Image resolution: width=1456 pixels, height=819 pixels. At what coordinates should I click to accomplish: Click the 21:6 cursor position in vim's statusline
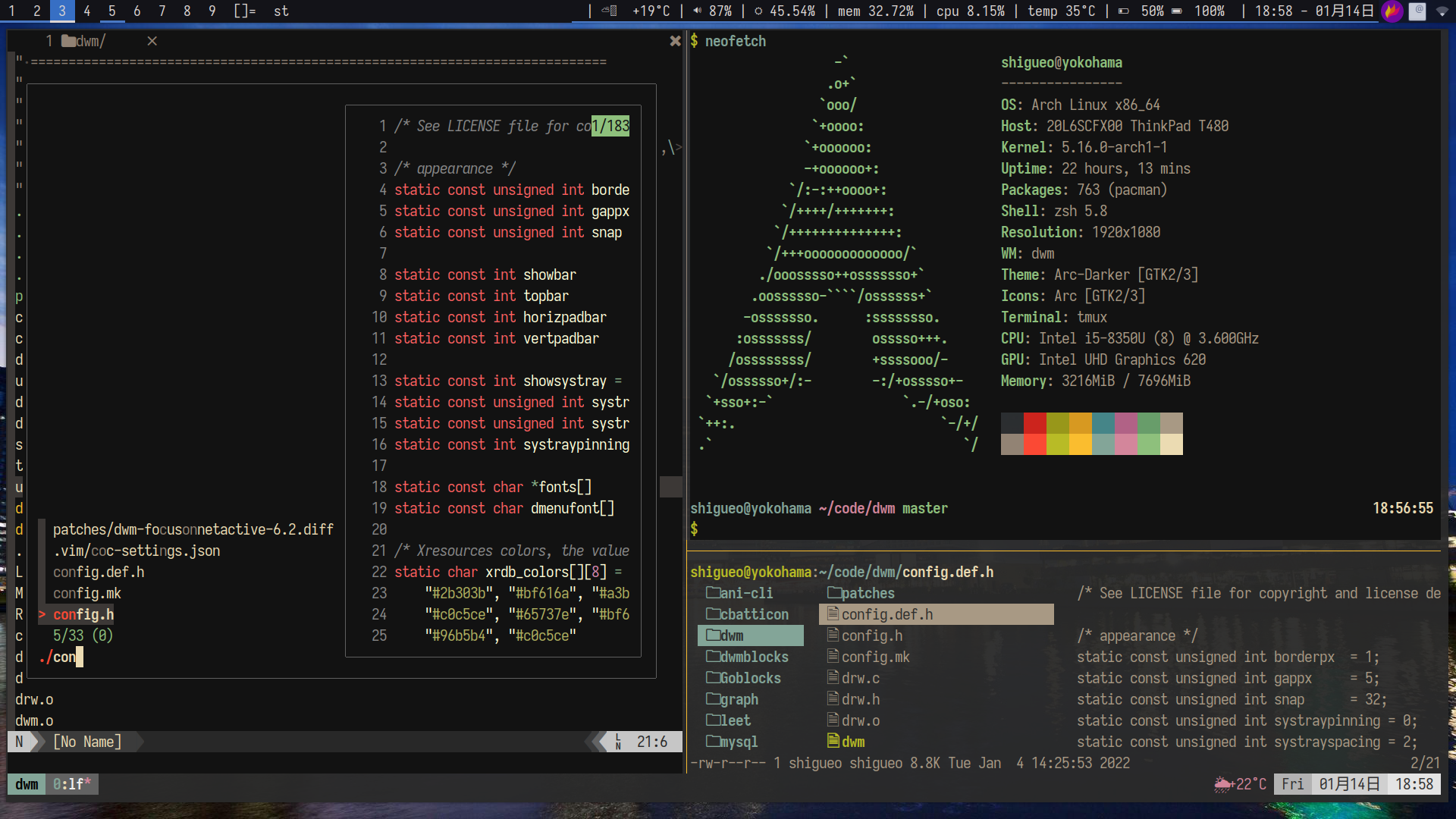pos(652,742)
